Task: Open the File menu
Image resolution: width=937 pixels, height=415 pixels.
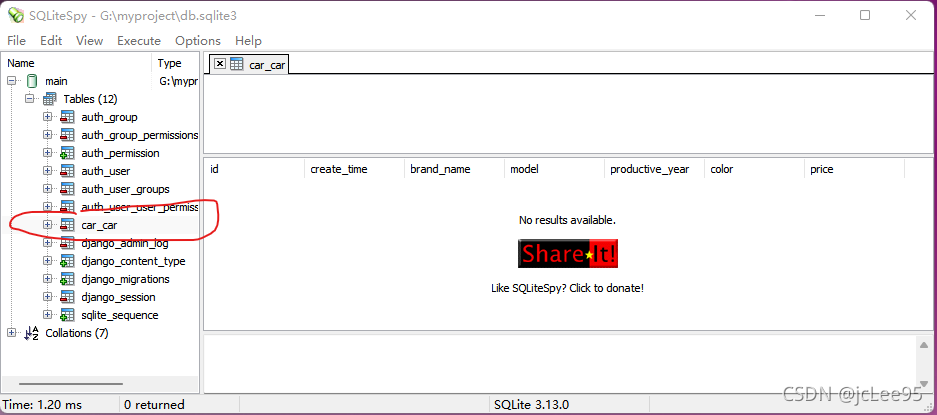Action: [16, 41]
